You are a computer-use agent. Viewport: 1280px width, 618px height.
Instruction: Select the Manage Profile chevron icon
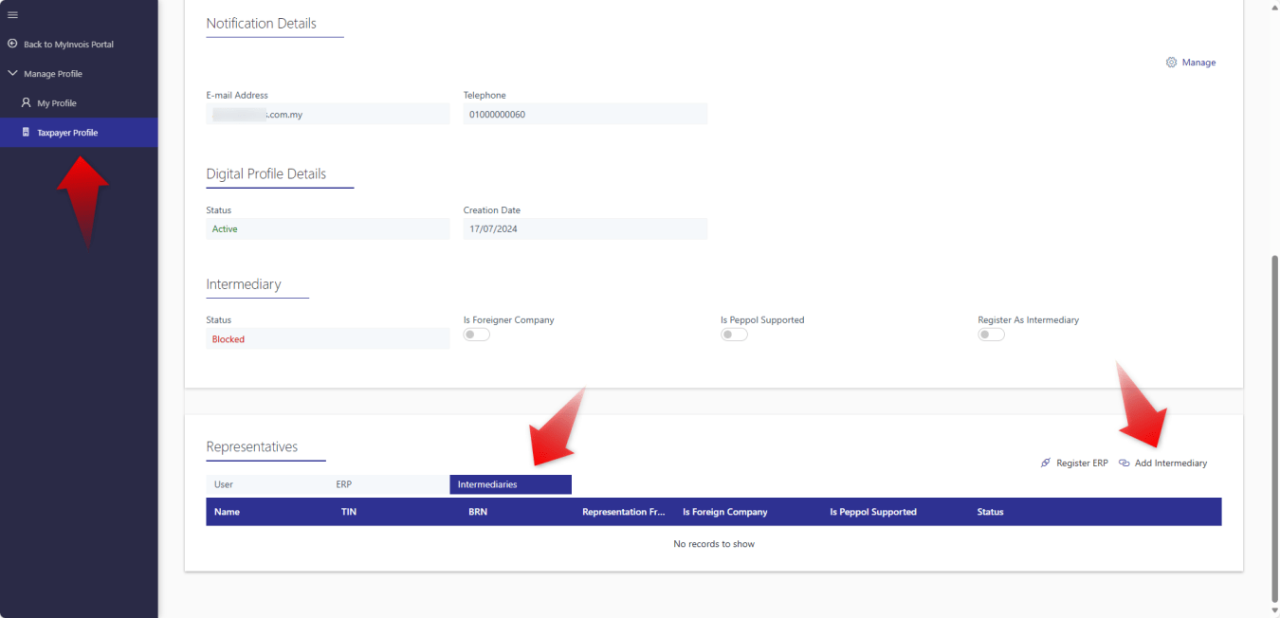(12, 73)
